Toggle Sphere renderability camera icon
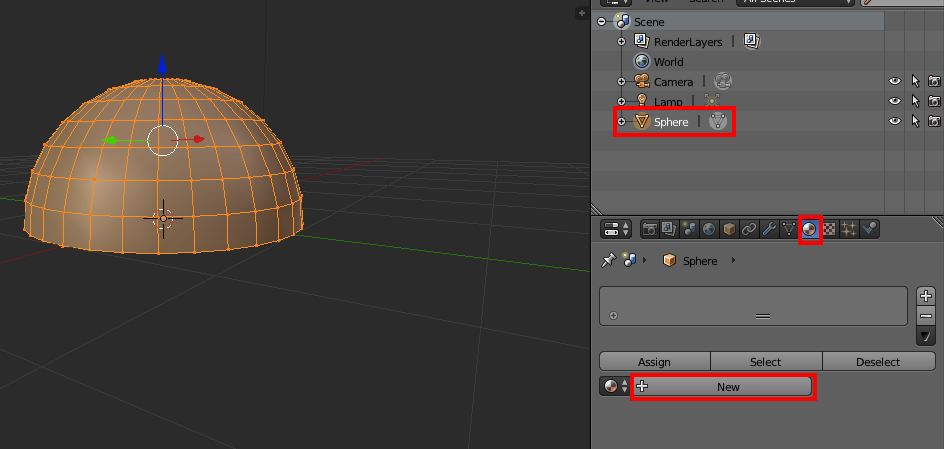Viewport: 944px width, 449px height. (x=934, y=122)
